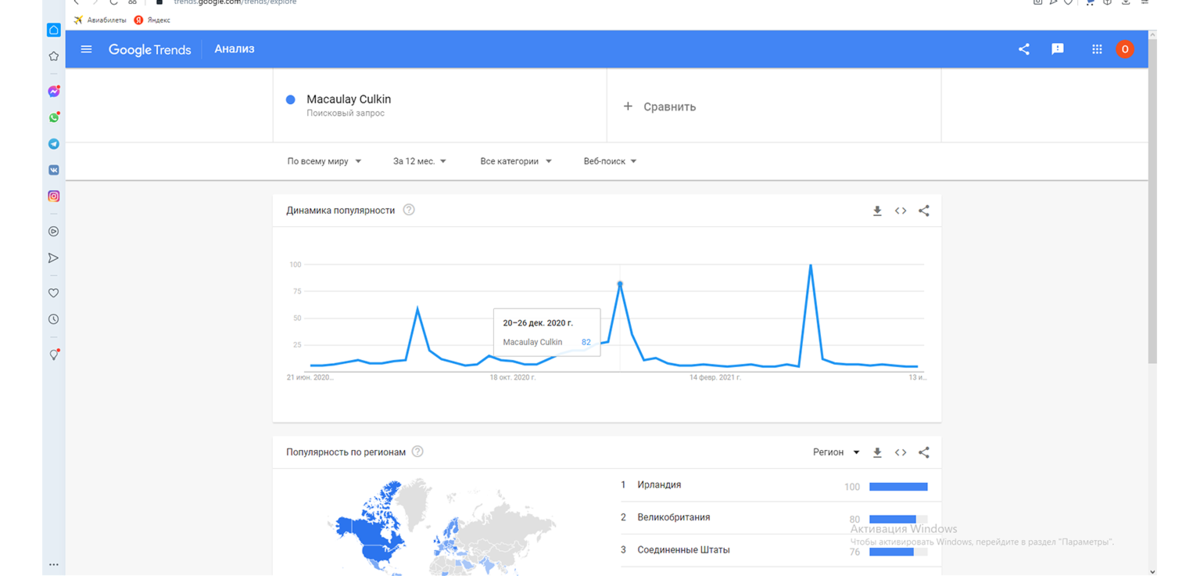
Task: Click the Google Trends logo
Action: pyautogui.click(x=149, y=49)
